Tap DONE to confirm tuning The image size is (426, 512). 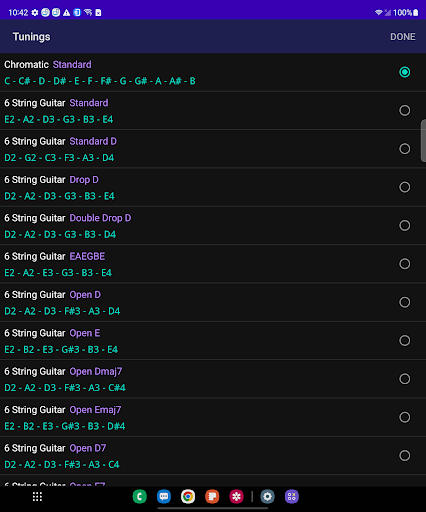click(x=403, y=37)
